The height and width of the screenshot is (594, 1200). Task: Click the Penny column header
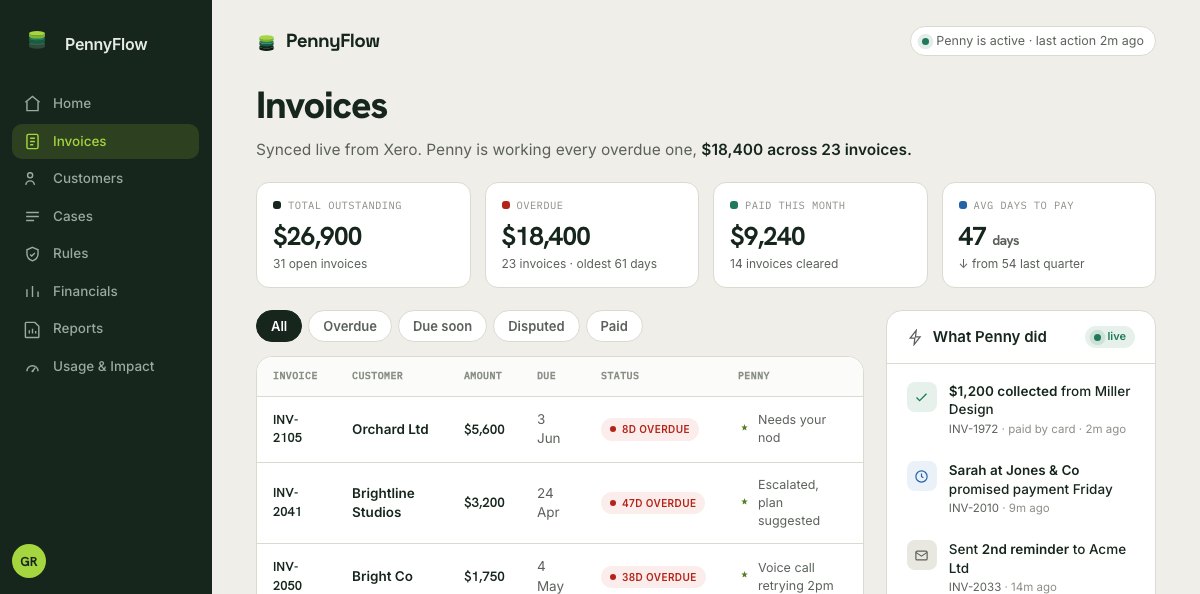[754, 376]
